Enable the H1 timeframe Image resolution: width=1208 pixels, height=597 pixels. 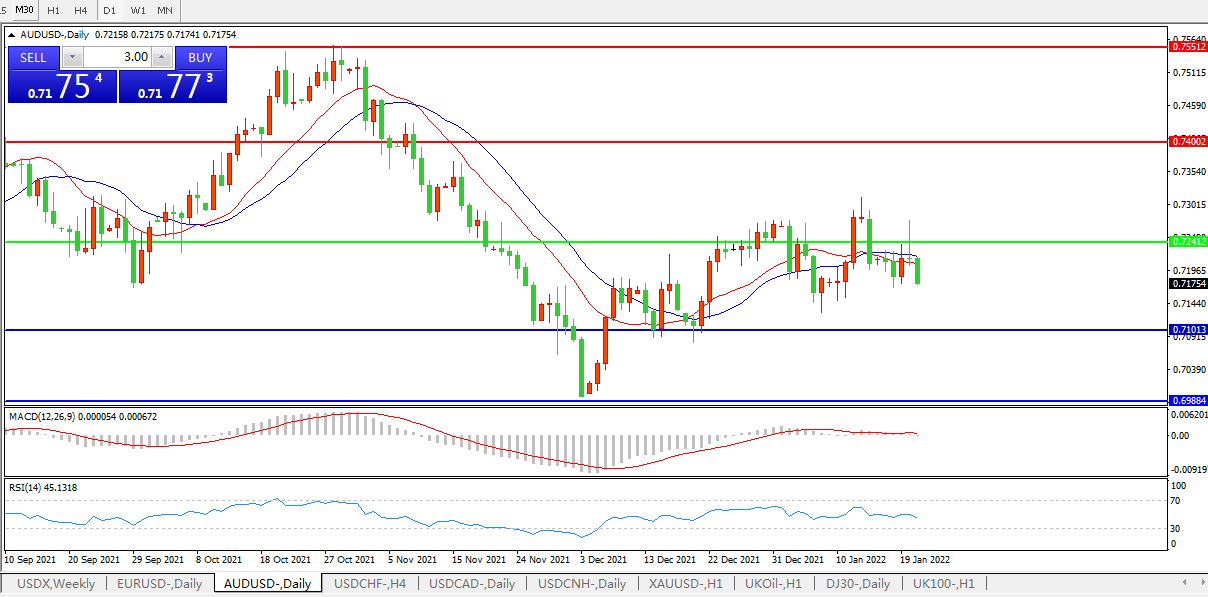coord(53,10)
